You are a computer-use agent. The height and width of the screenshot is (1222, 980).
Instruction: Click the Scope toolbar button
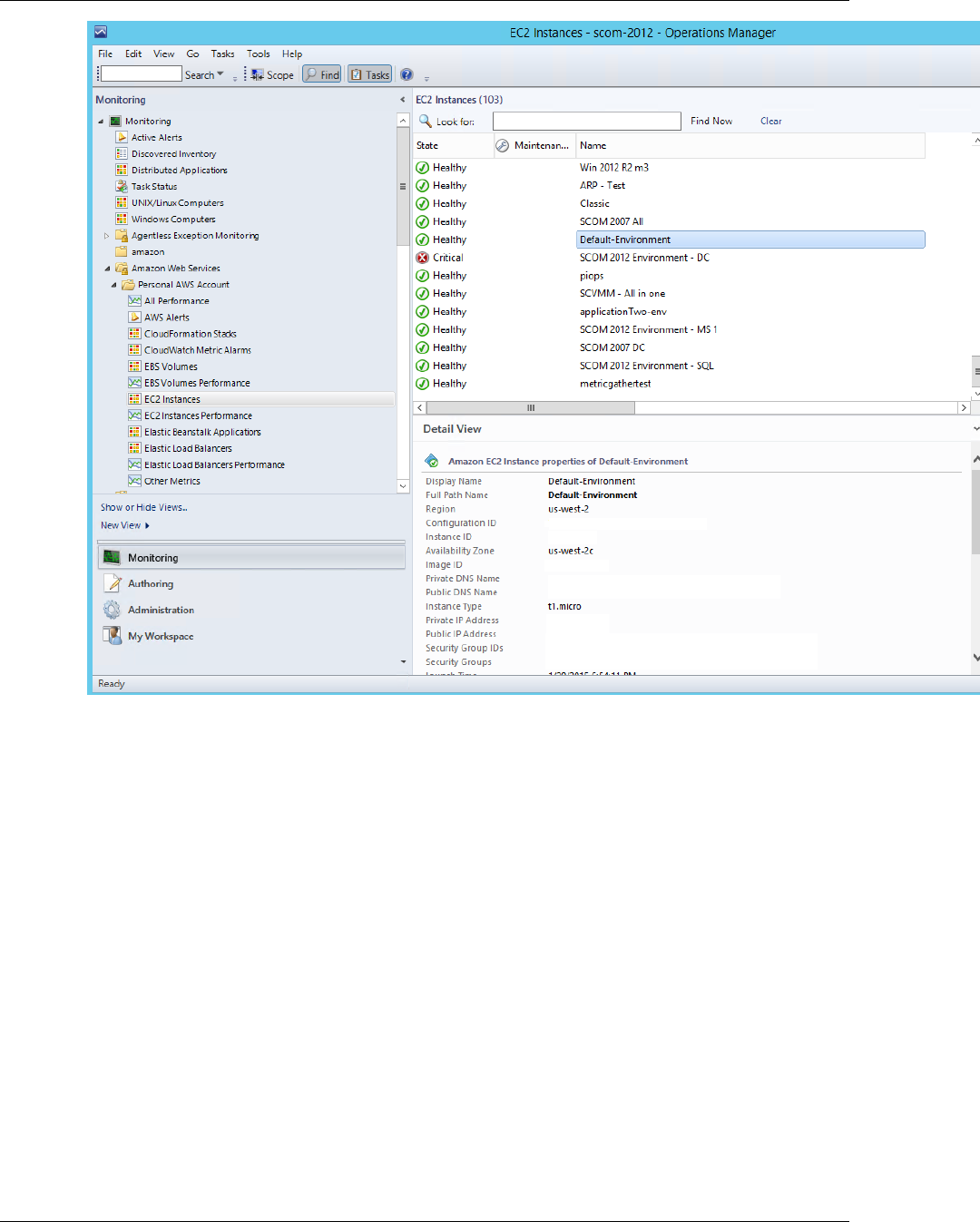click(x=273, y=74)
